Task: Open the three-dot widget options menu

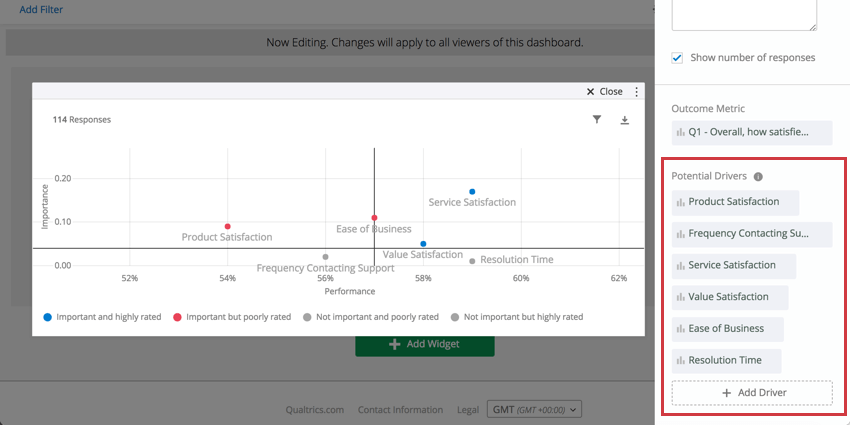Action: (x=637, y=91)
